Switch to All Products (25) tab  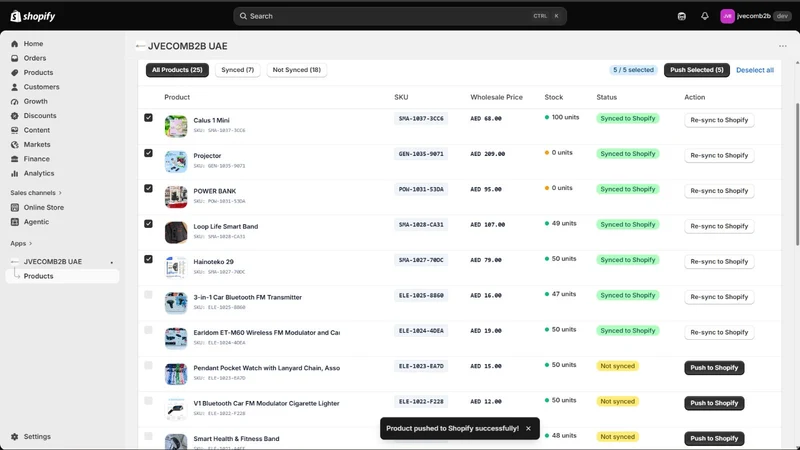pyautogui.click(x=177, y=70)
